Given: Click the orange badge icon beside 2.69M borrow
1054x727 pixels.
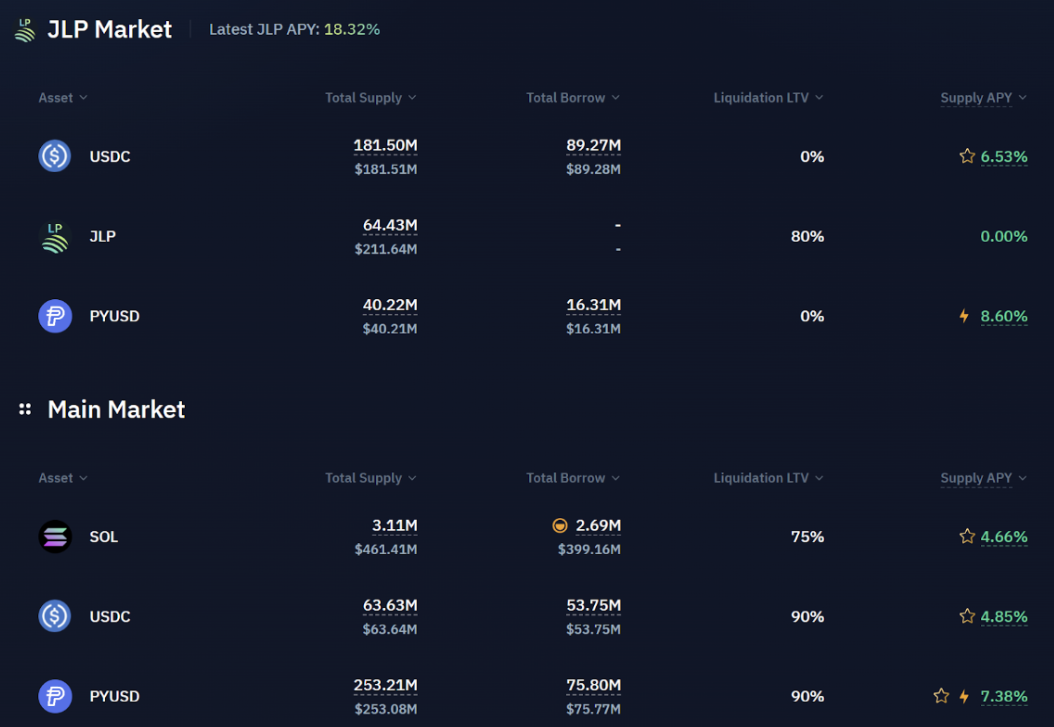Looking at the screenshot, I should click(x=560, y=526).
